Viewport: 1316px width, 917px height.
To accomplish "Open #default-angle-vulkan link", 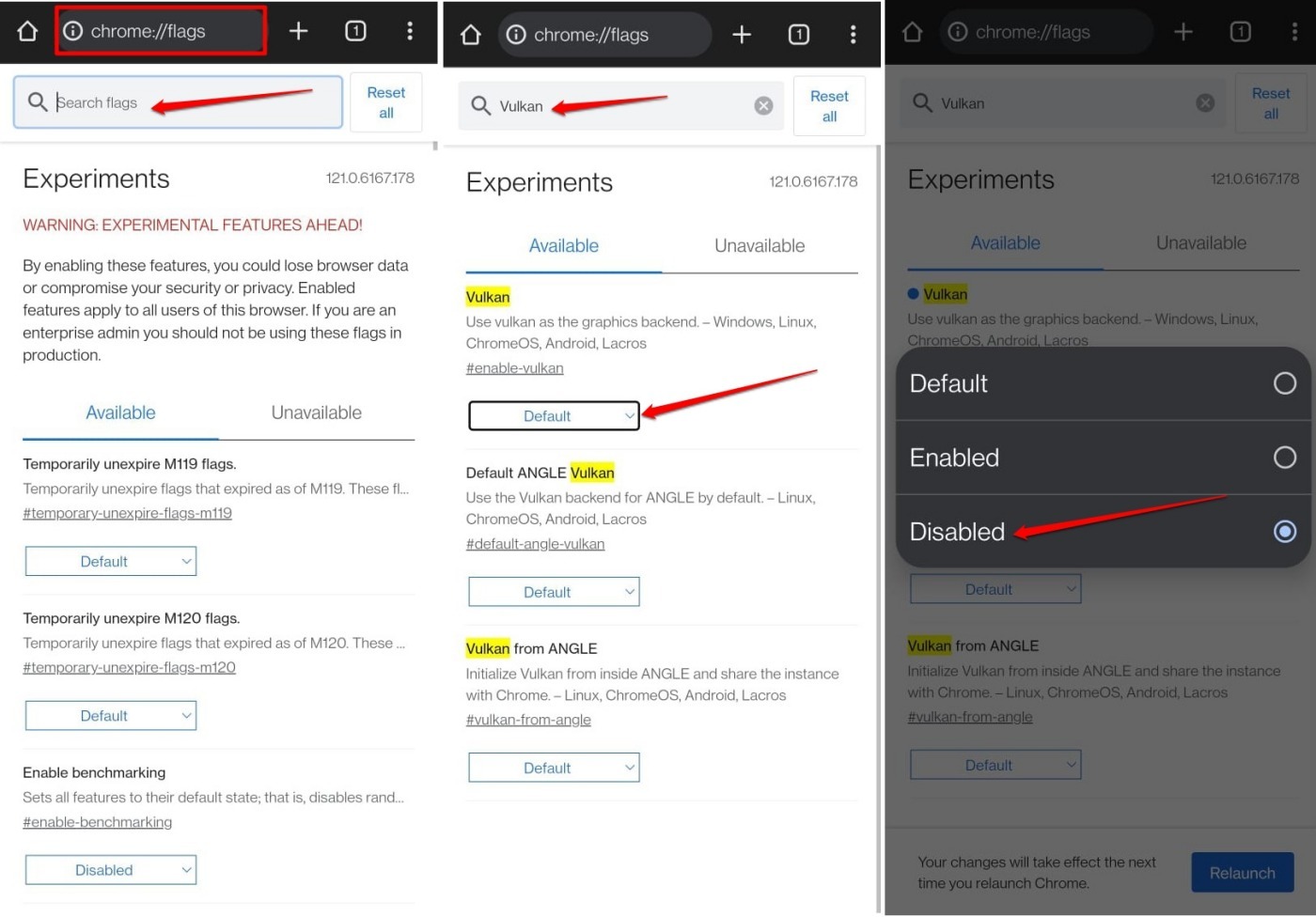I will 536,544.
